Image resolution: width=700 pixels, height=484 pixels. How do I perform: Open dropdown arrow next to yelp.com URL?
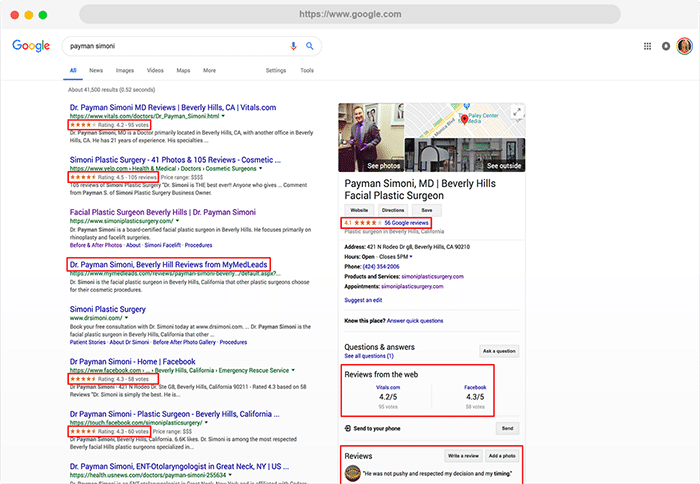(x=261, y=169)
